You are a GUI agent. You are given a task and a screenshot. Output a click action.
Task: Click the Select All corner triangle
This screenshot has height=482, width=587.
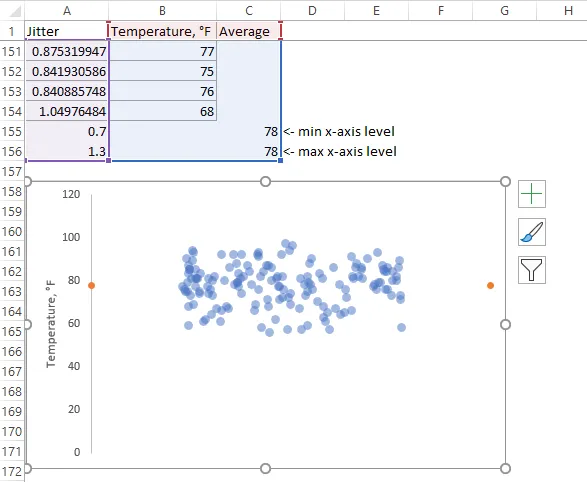15,12
